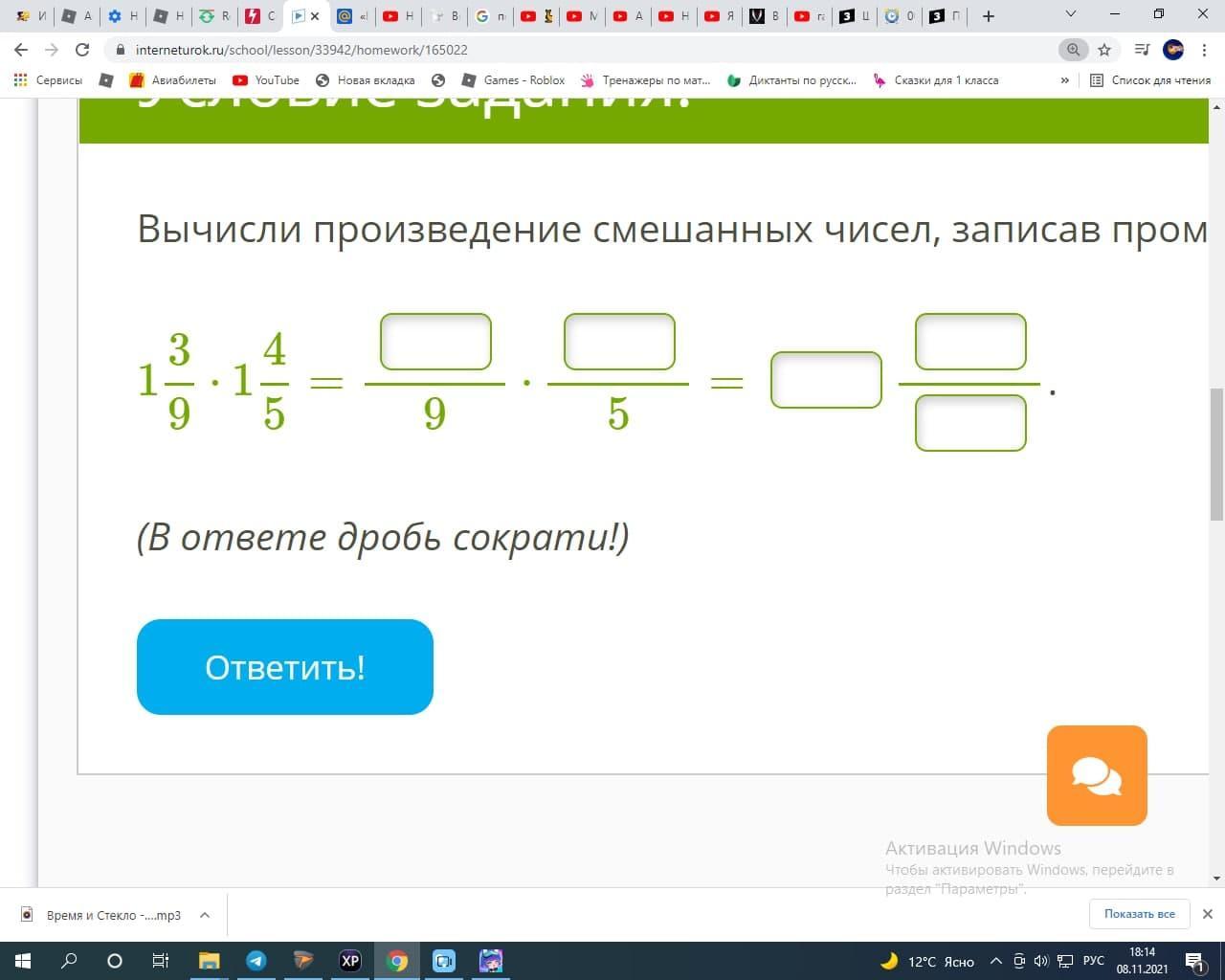
Task: Open the zoom magnifier in the address bar
Action: [1073, 50]
